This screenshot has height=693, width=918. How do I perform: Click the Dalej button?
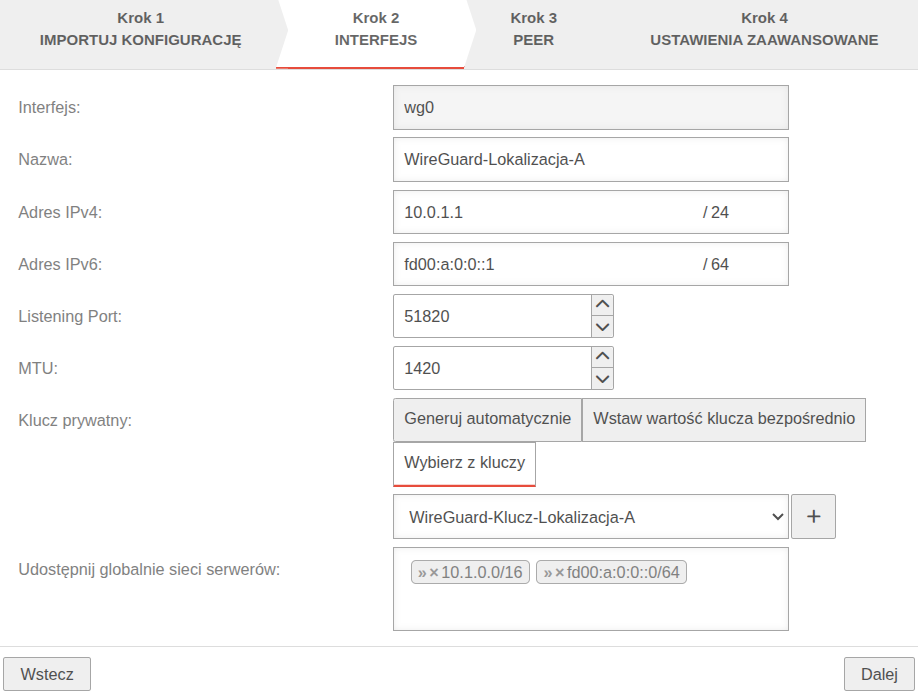[x=879, y=674]
